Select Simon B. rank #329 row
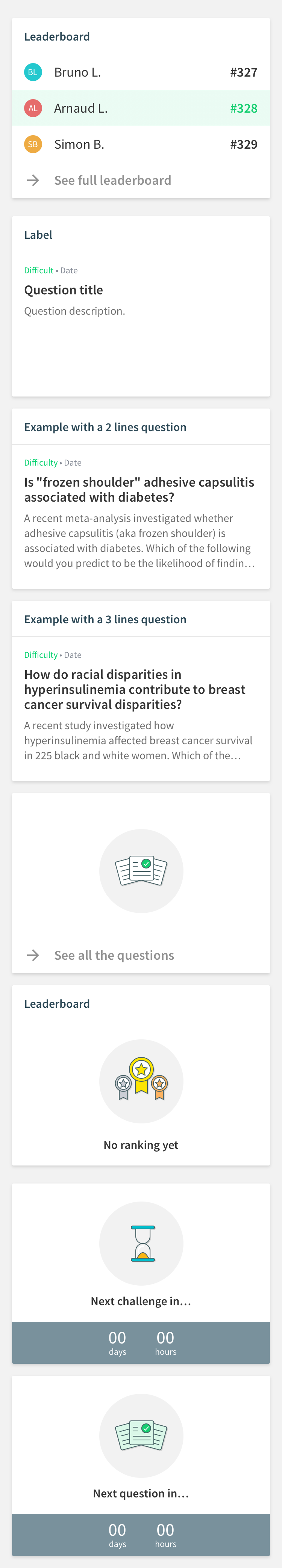The width and height of the screenshot is (282, 1568). point(141,144)
